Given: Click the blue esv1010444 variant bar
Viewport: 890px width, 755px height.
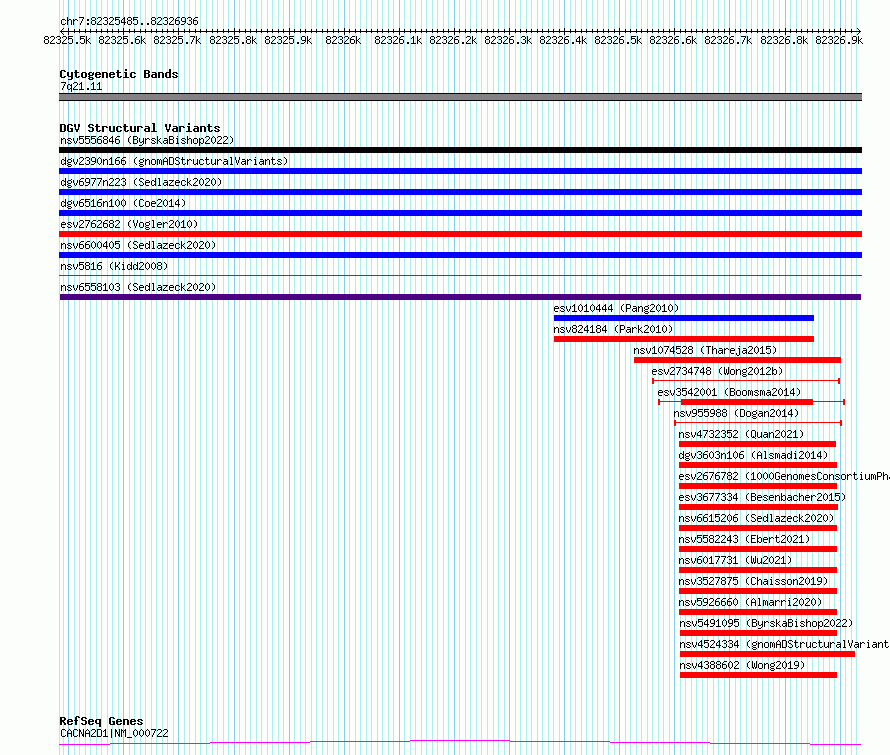Looking at the screenshot, I should (684, 318).
